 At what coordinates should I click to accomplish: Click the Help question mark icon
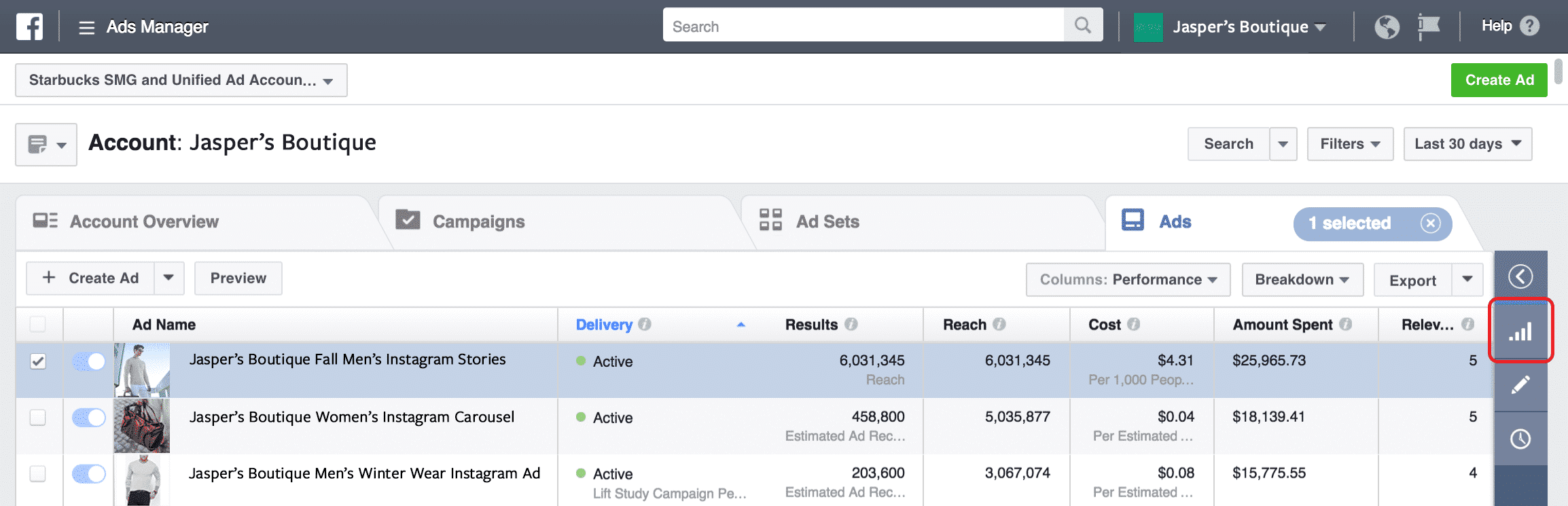point(1529,26)
